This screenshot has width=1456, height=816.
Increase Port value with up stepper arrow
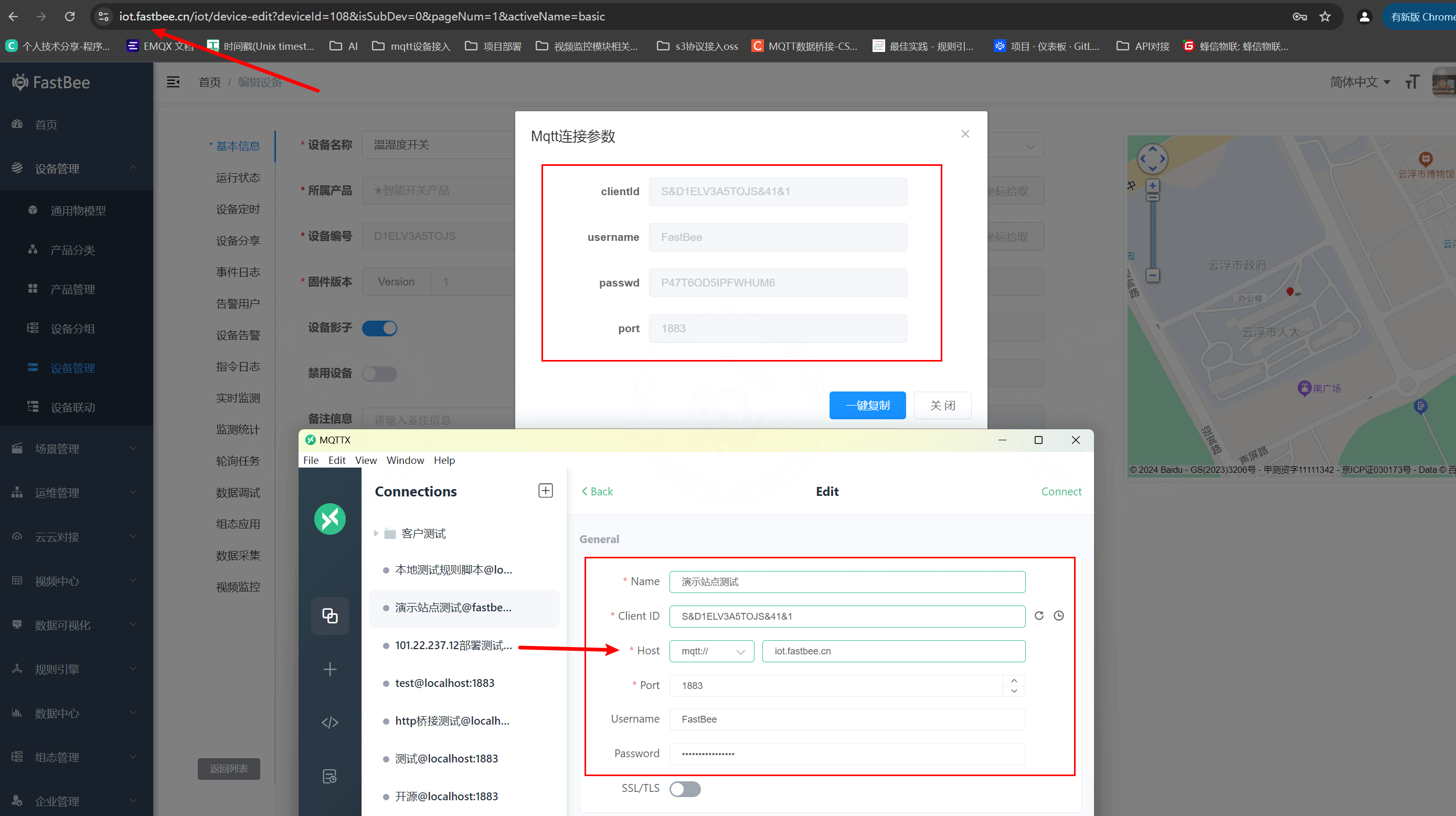[x=1014, y=680]
